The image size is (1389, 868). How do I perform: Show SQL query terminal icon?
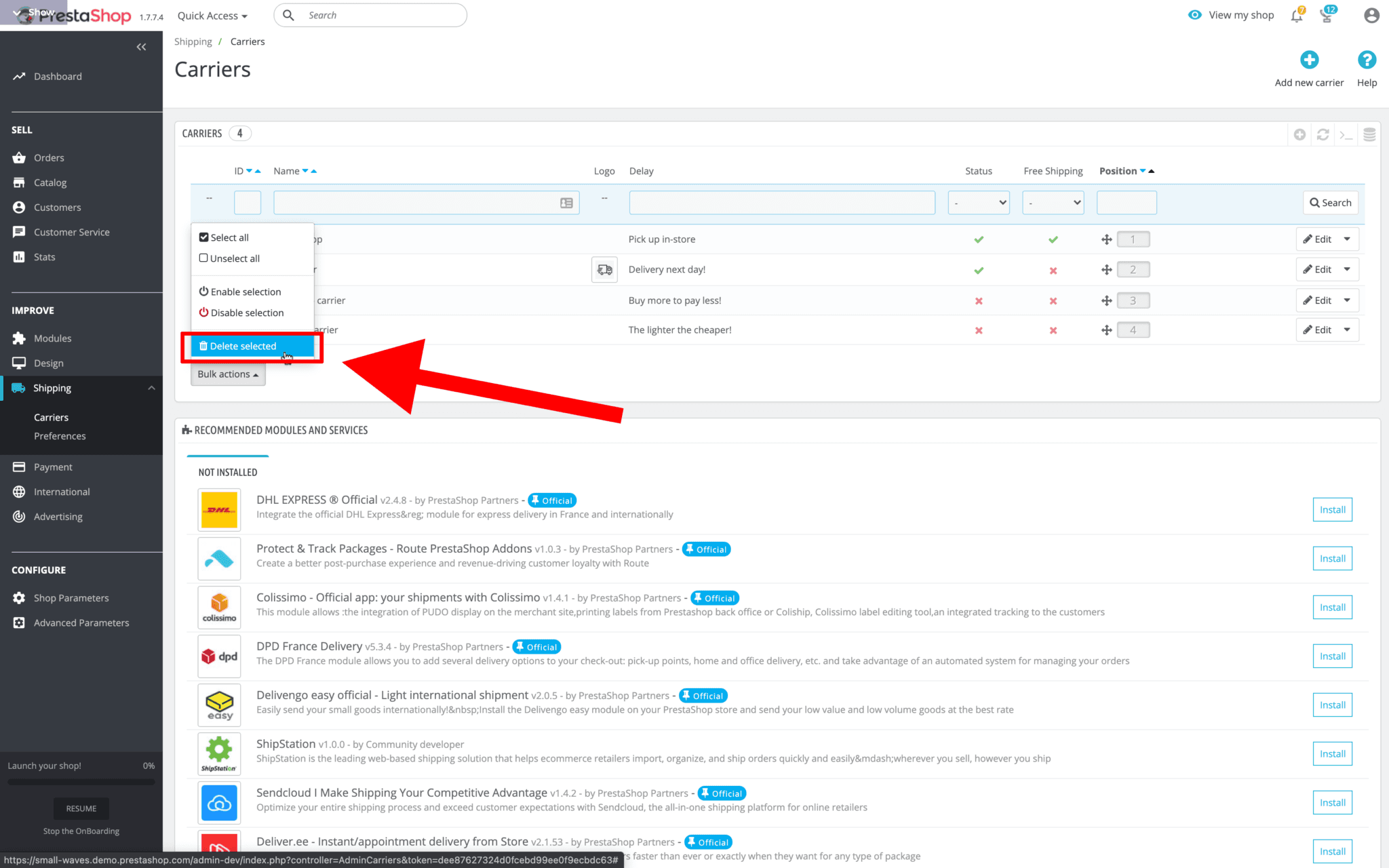1346,134
